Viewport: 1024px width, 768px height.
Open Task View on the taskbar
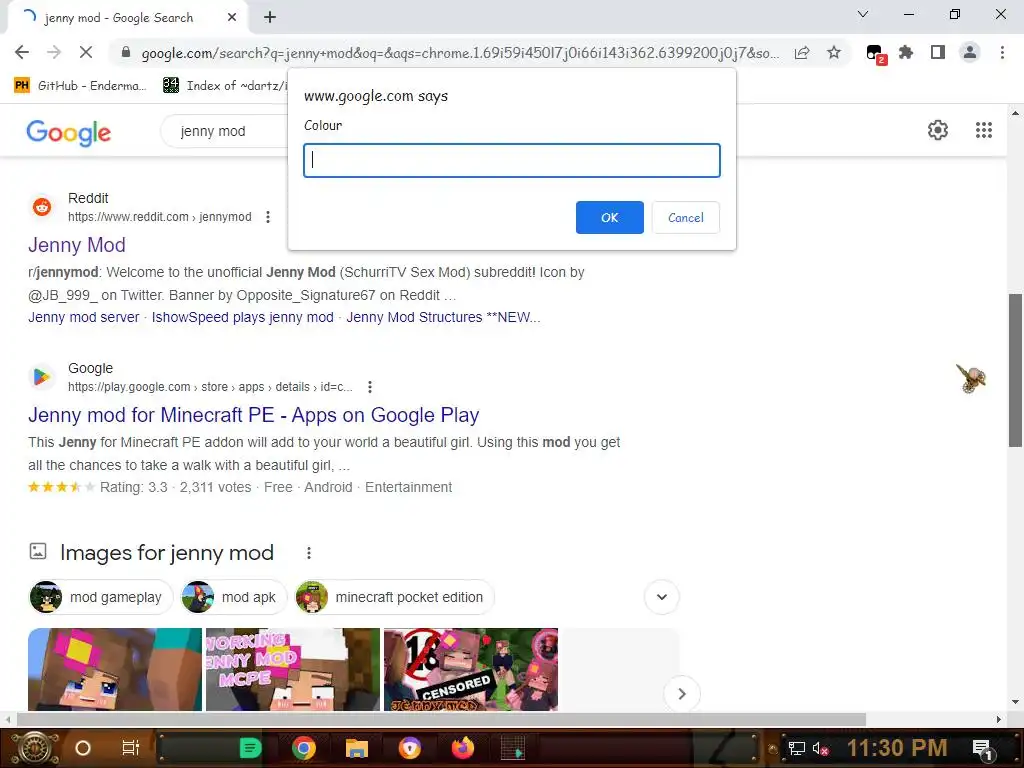click(x=131, y=748)
